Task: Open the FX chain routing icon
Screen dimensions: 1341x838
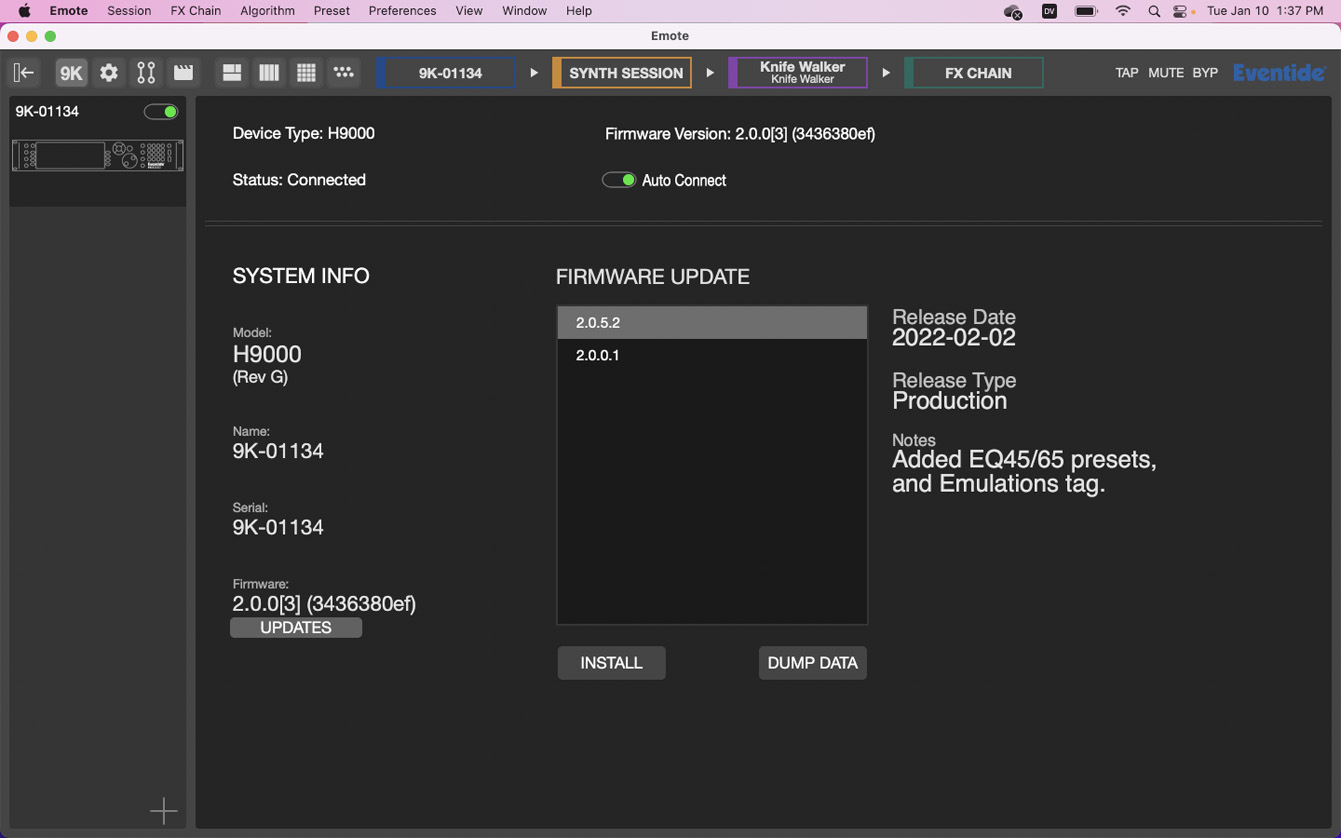Action: pyautogui.click(x=146, y=73)
